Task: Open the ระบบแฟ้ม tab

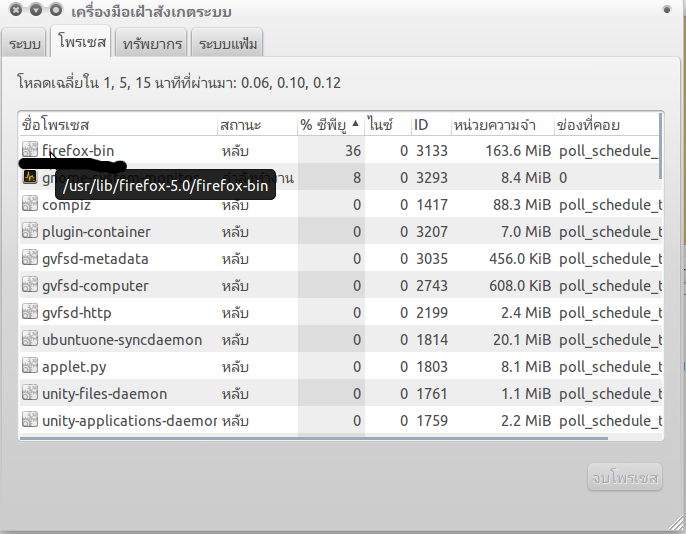Action: (228, 43)
